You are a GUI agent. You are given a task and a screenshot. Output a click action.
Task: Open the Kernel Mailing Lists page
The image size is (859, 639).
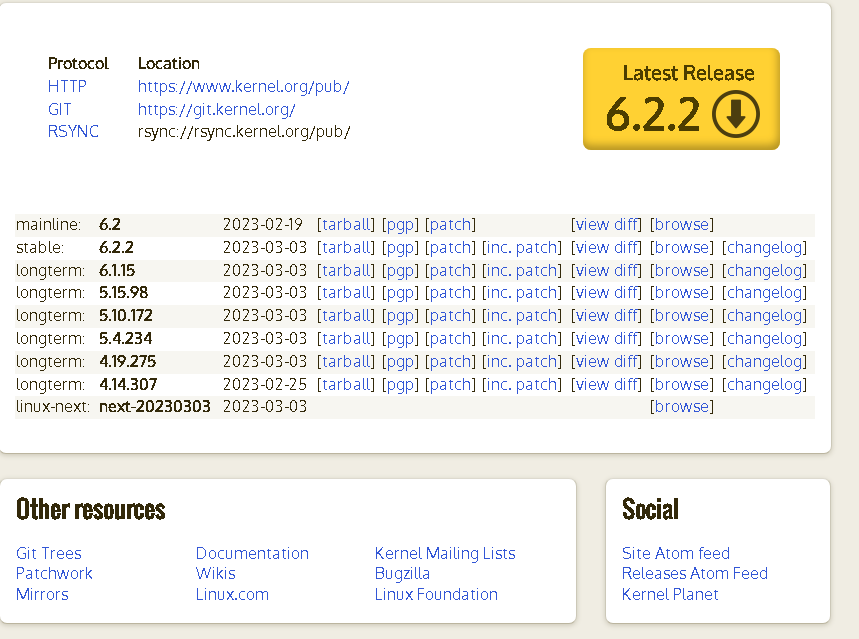[x=444, y=553]
